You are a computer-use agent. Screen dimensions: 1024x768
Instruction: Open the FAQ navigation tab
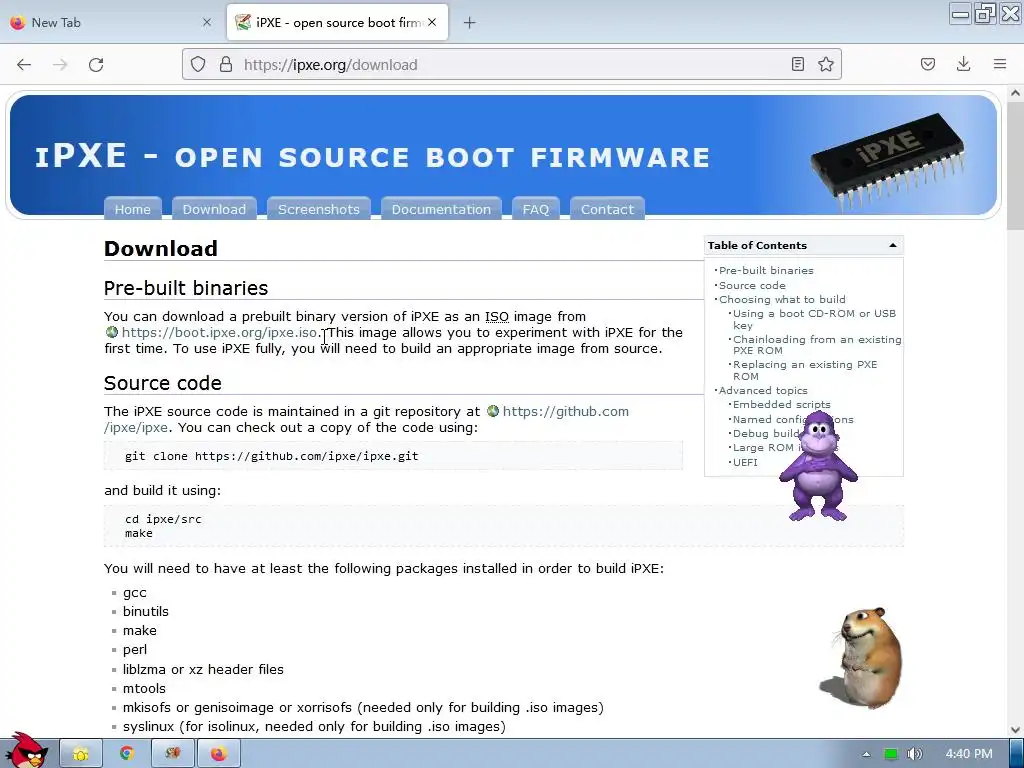tap(536, 209)
